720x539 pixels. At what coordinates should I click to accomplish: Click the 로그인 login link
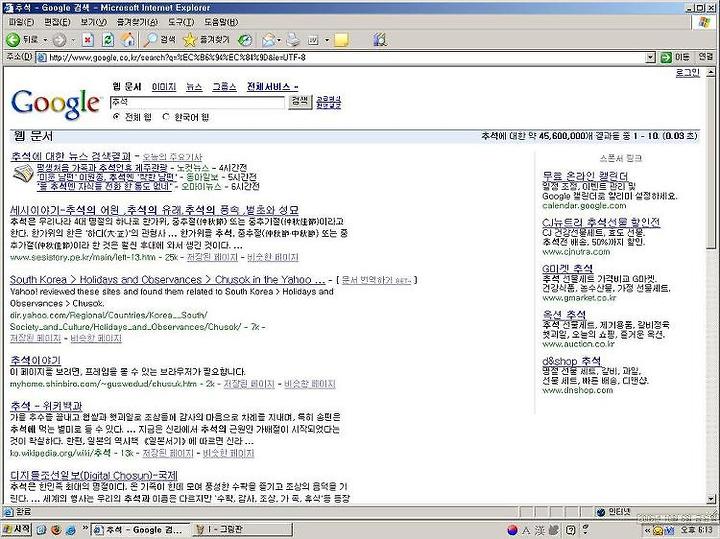coord(687,73)
